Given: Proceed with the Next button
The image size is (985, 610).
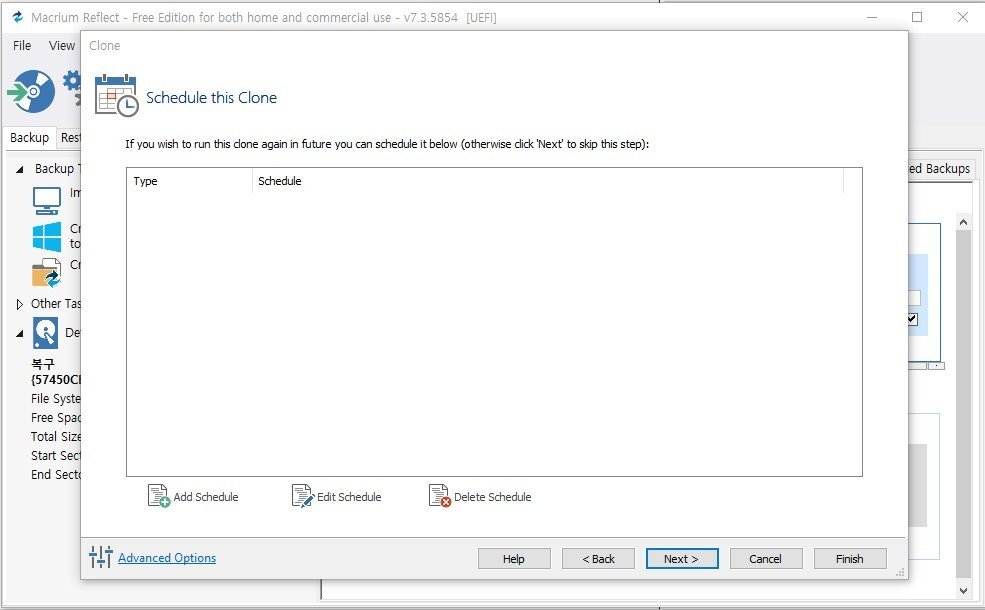Looking at the screenshot, I should pos(682,558).
